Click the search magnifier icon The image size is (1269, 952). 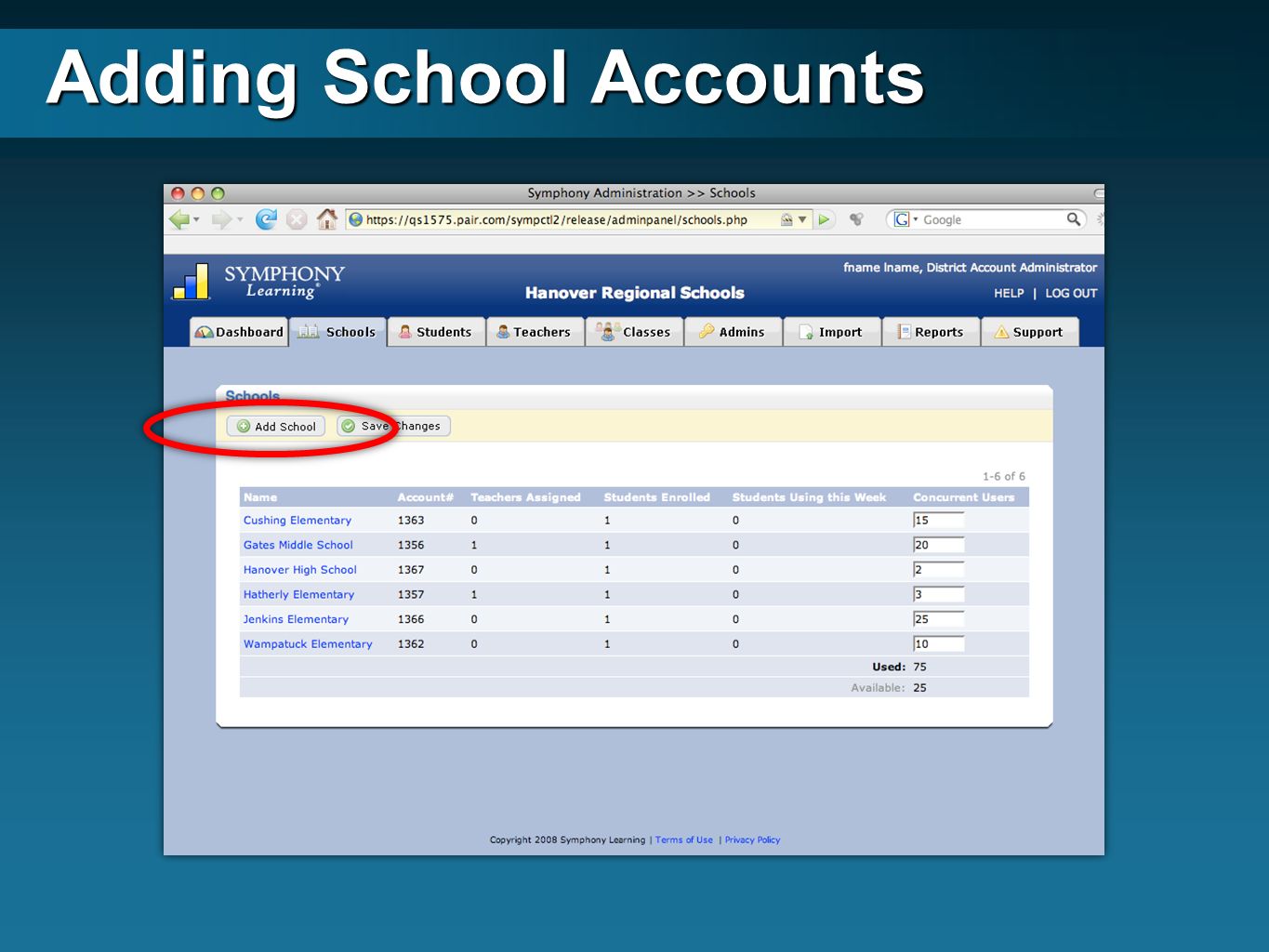point(1074,219)
